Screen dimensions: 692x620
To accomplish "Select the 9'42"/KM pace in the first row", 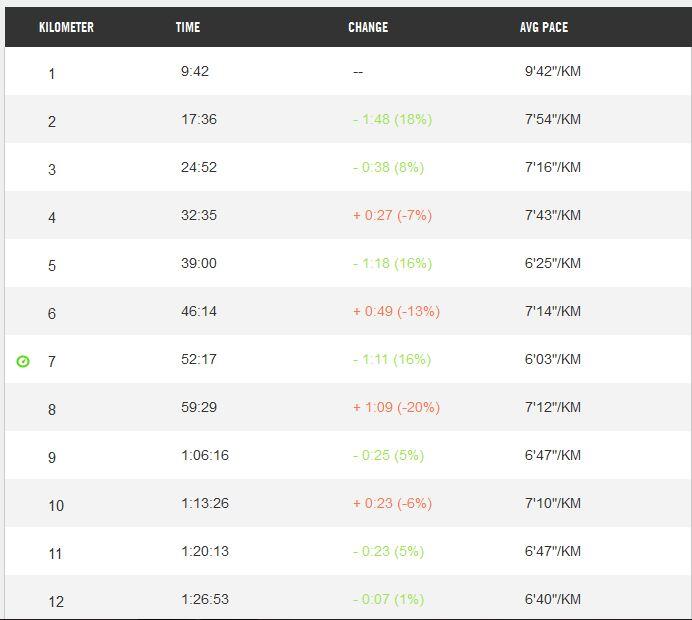I will pyautogui.click(x=552, y=71).
